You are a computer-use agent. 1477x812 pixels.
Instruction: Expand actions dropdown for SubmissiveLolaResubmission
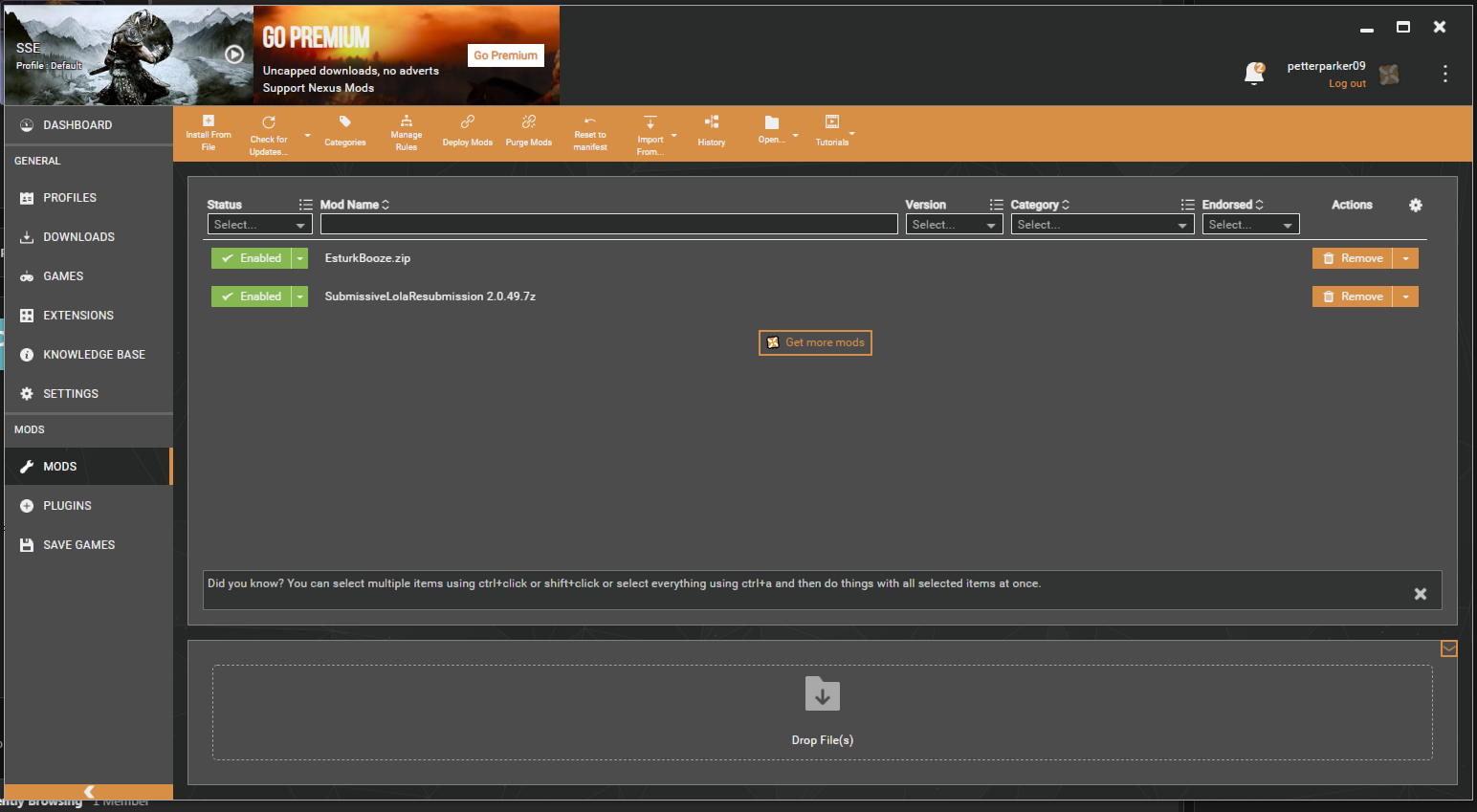[x=1405, y=296]
